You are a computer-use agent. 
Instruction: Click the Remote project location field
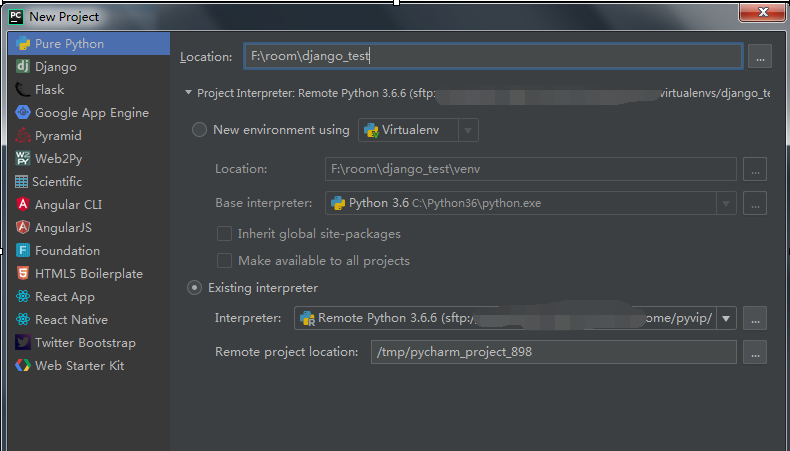[554, 352]
